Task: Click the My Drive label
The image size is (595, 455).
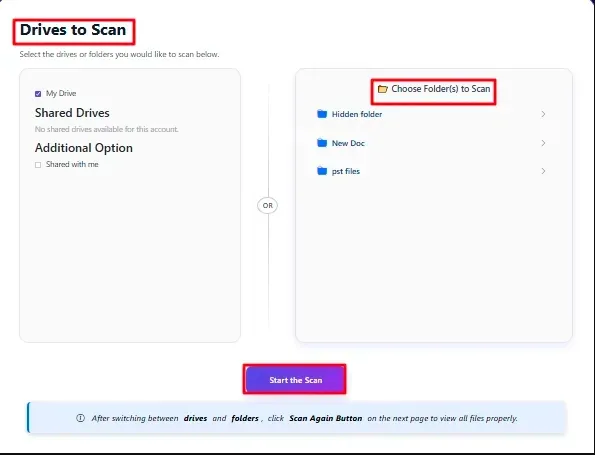Action: click(x=61, y=93)
